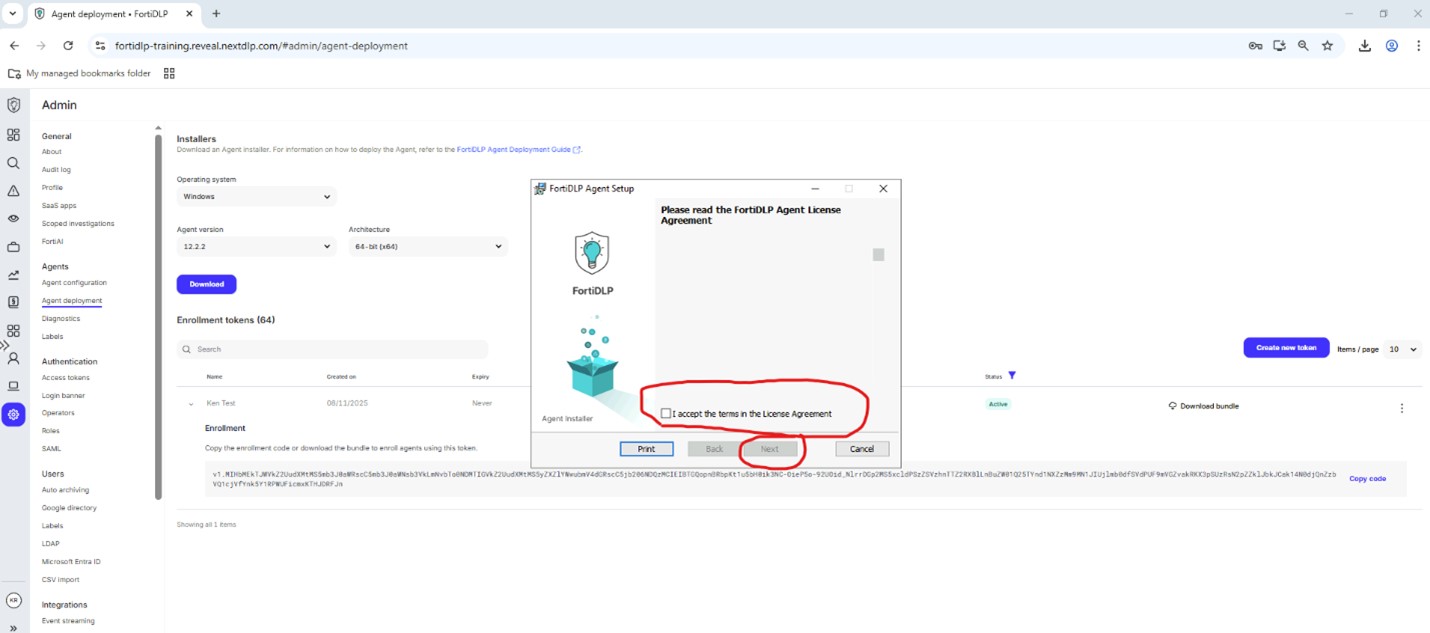The width and height of the screenshot is (1430, 633).
Task: Collapse the Ken Test row chevron
Action: 191,404
